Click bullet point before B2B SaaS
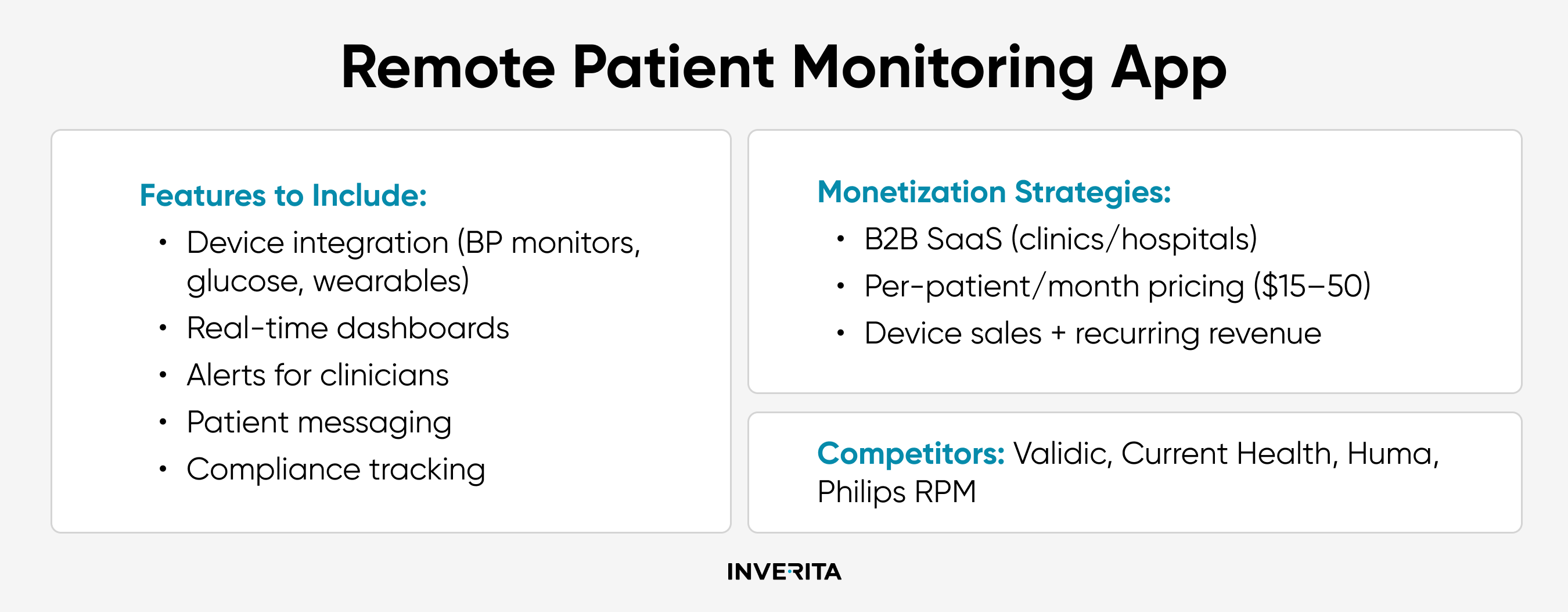 (840, 239)
